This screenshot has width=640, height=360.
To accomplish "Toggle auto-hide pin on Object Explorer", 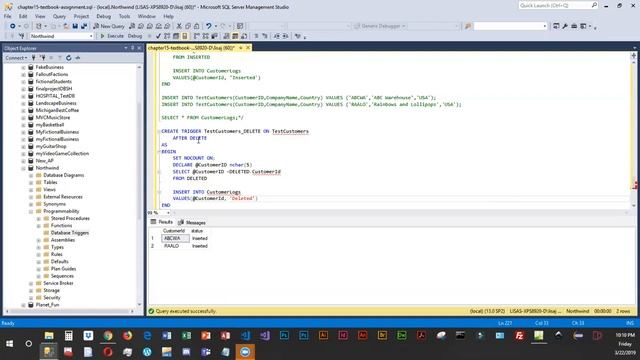I will (133, 48).
